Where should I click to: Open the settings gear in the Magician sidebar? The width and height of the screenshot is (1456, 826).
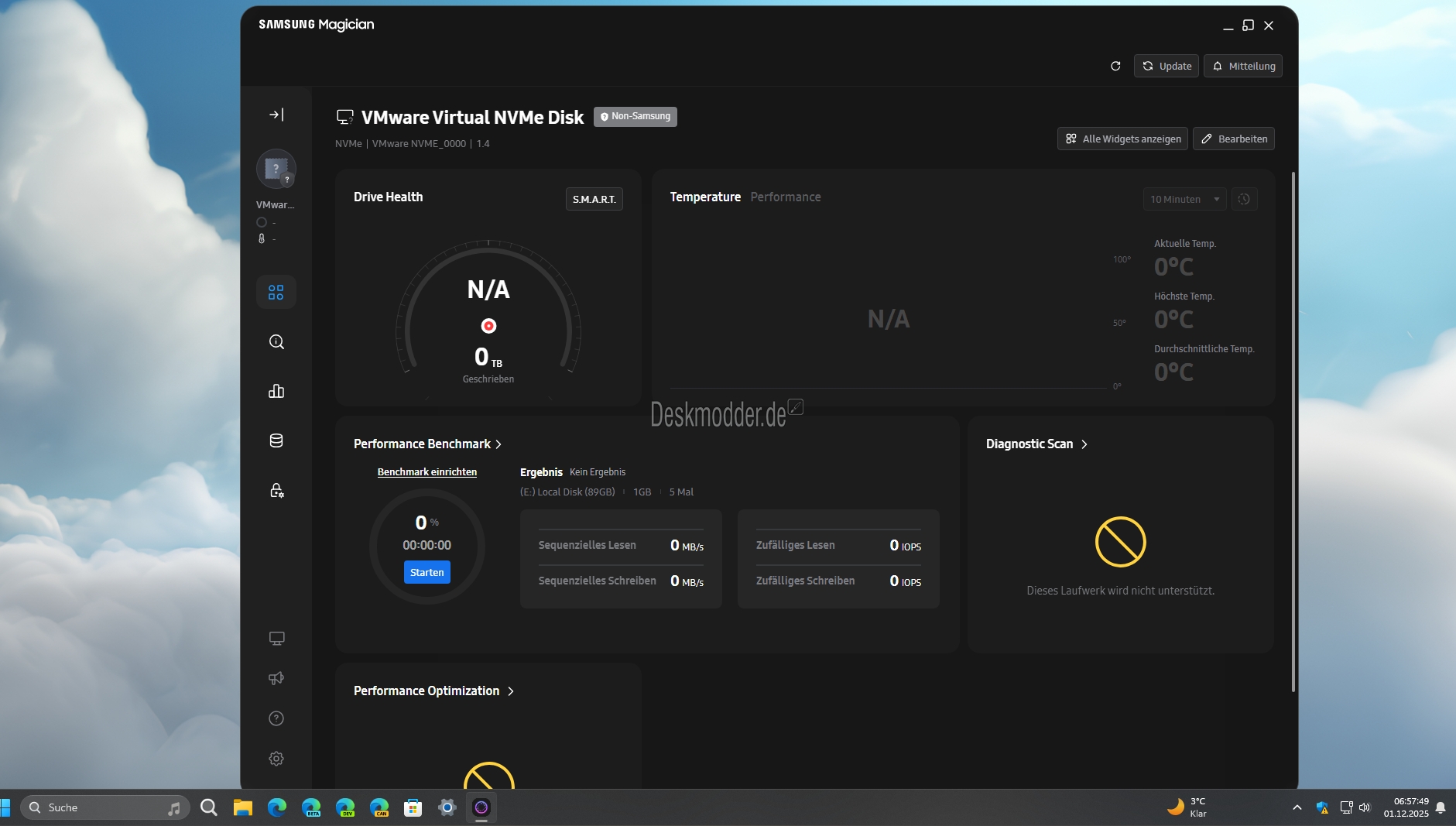[x=276, y=759]
